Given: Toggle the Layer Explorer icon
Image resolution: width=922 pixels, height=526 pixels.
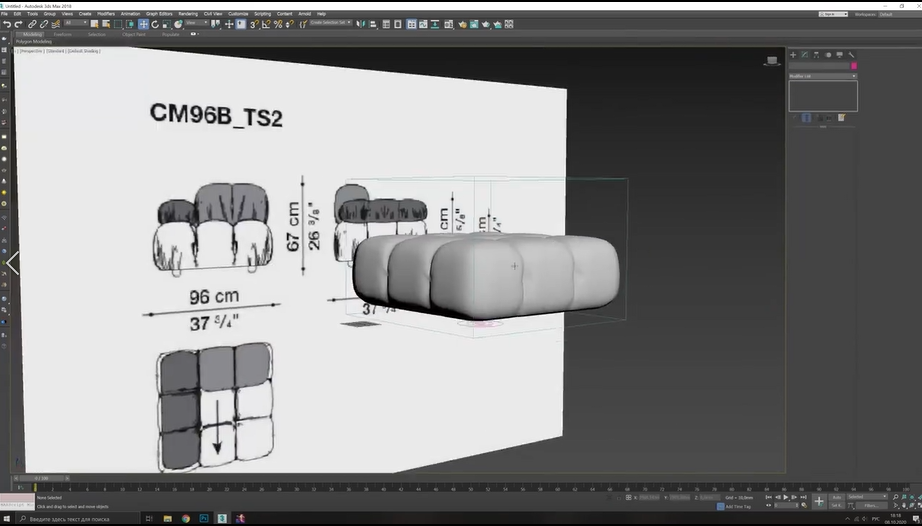Looking at the screenshot, I should click(398, 24).
